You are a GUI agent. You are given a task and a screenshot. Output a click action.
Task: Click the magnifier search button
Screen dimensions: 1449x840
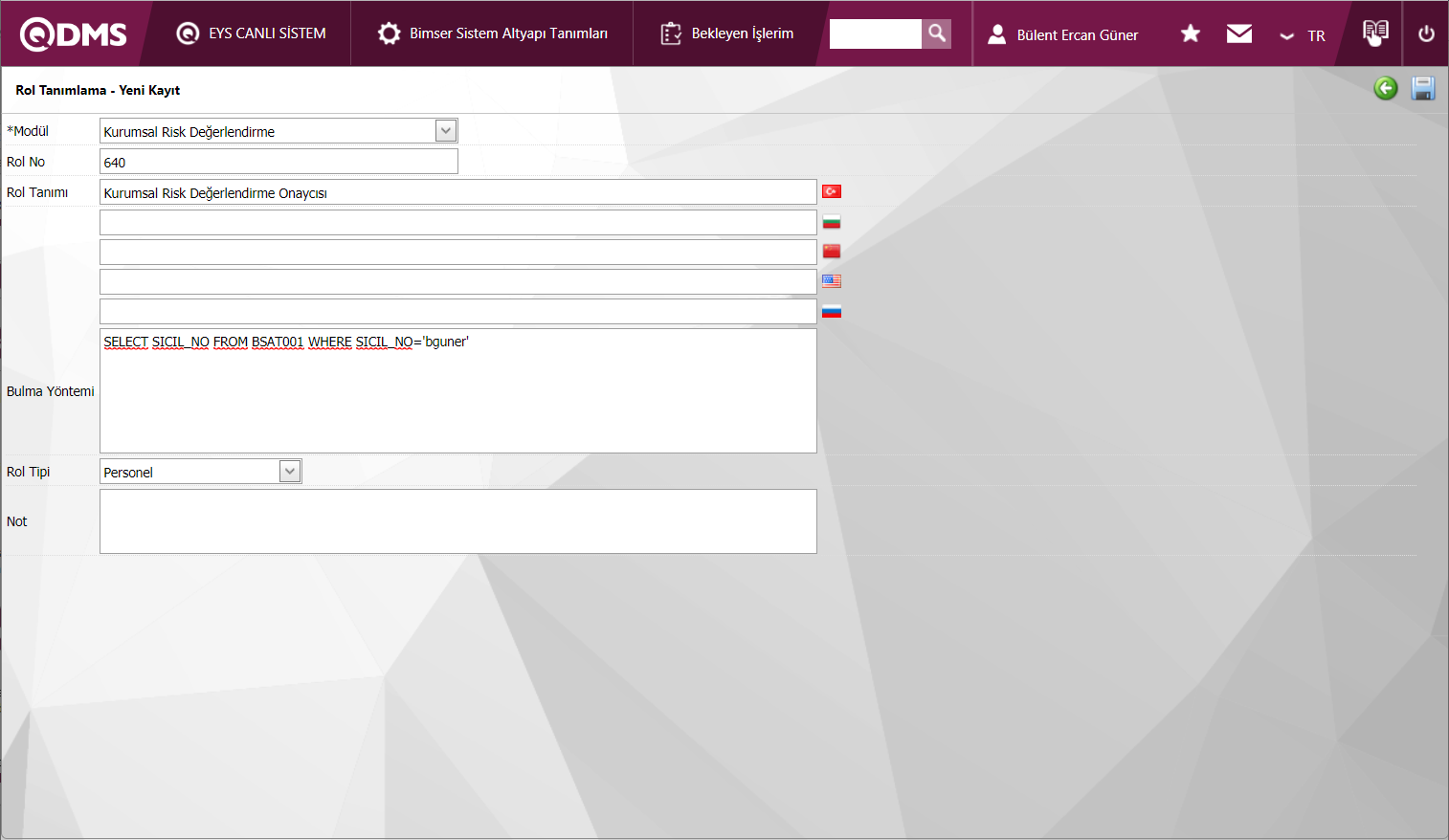pyautogui.click(x=937, y=33)
